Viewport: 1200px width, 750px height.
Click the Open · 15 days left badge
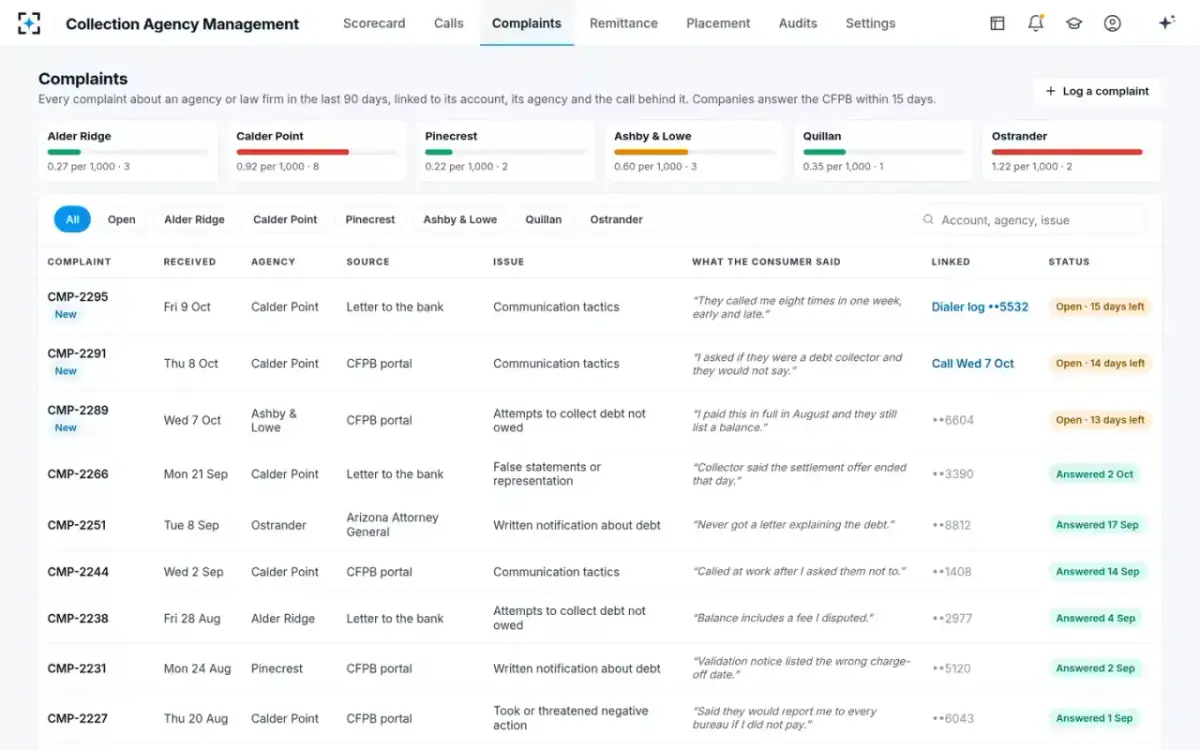pos(1100,307)
